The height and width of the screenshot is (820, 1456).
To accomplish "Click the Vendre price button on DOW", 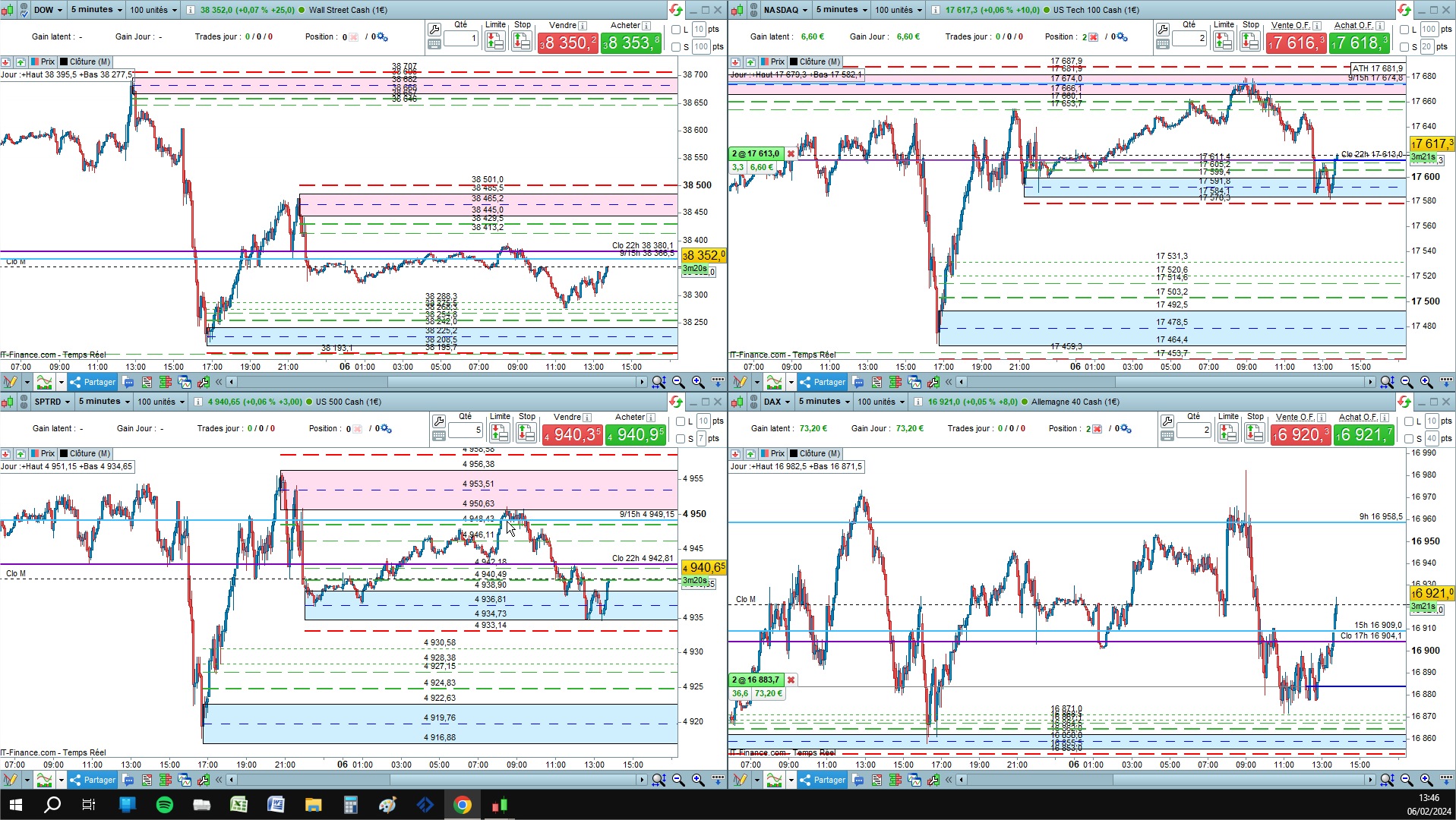I will 567,43.
